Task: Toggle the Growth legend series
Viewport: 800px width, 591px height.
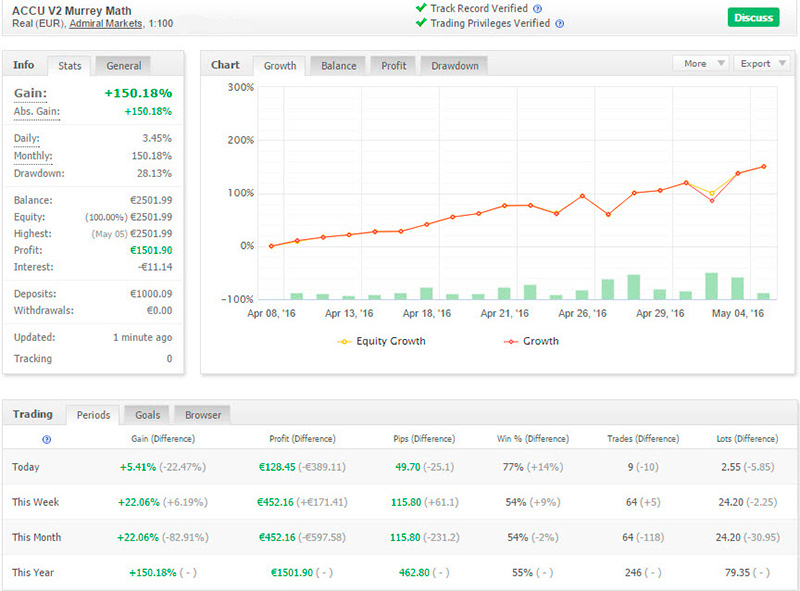Action: tap(531, 341)
